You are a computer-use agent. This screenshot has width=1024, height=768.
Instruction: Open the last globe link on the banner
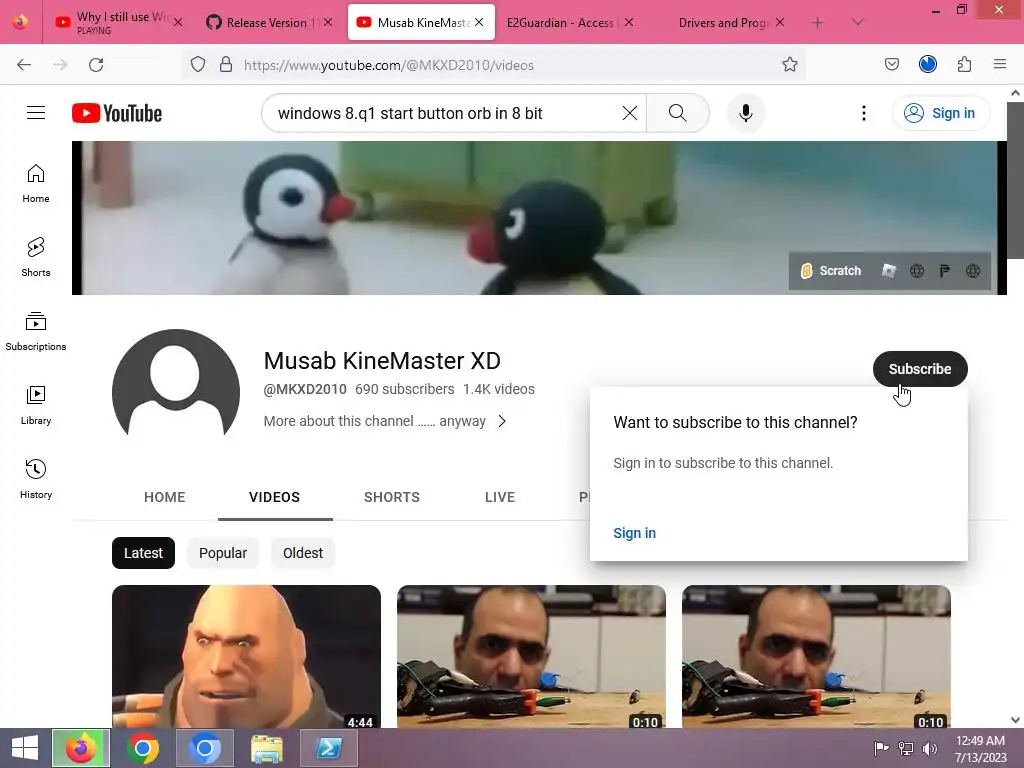tap(972, 271)
